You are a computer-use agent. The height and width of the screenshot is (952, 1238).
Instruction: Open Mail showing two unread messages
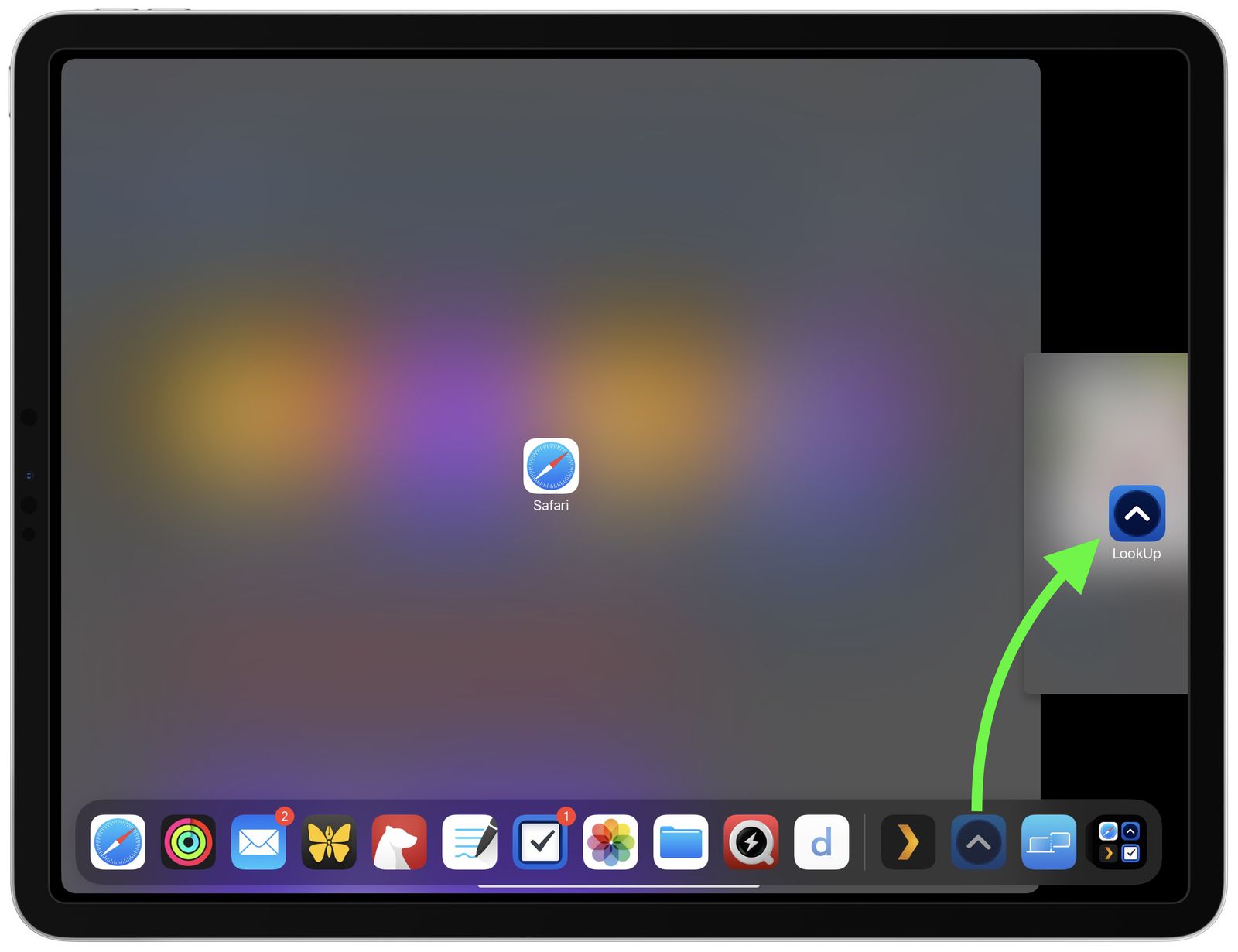pyautogui.click(x=258, y=843)
